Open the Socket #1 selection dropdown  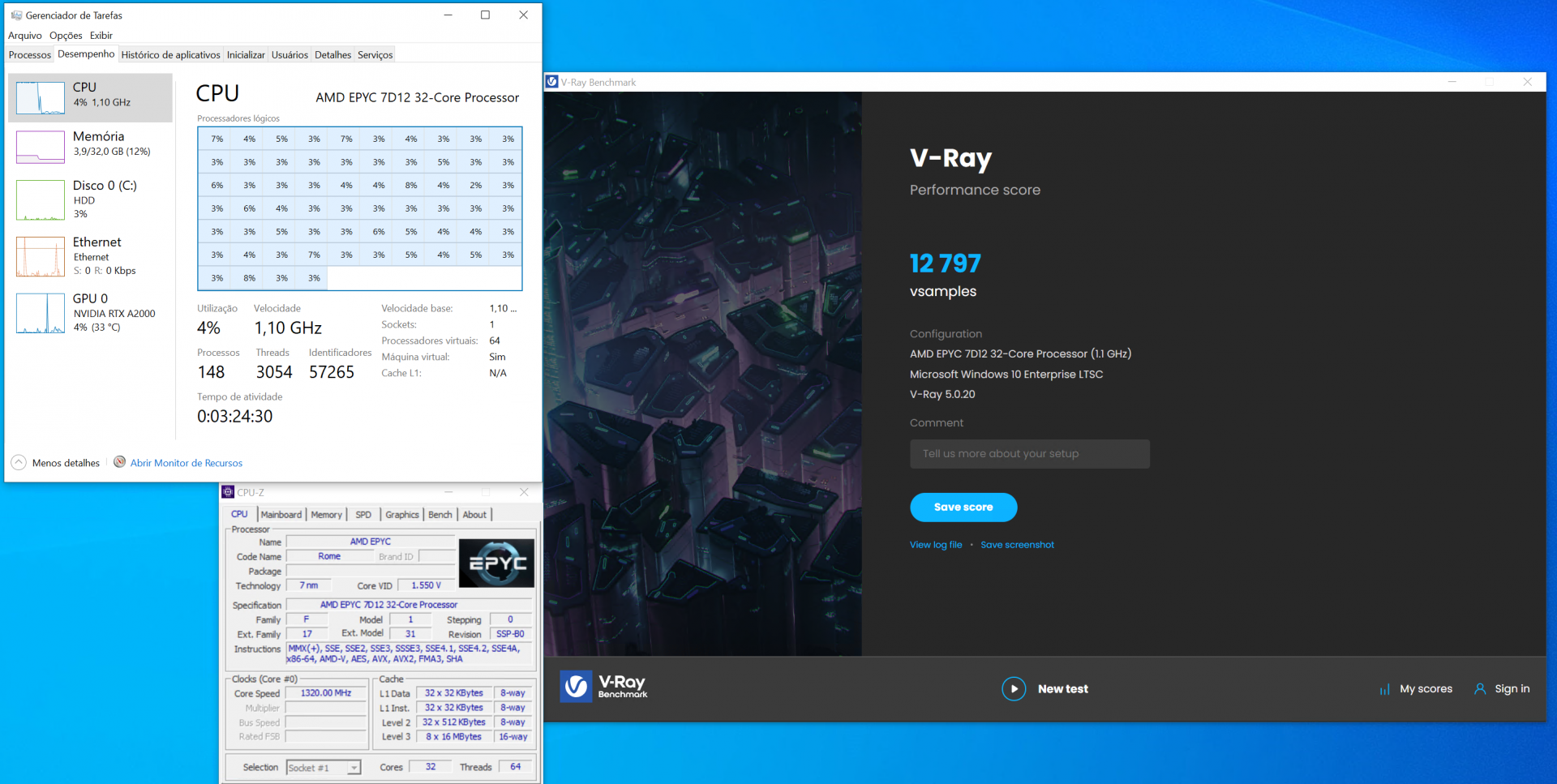pyautogui.click(x=354, y=768)
